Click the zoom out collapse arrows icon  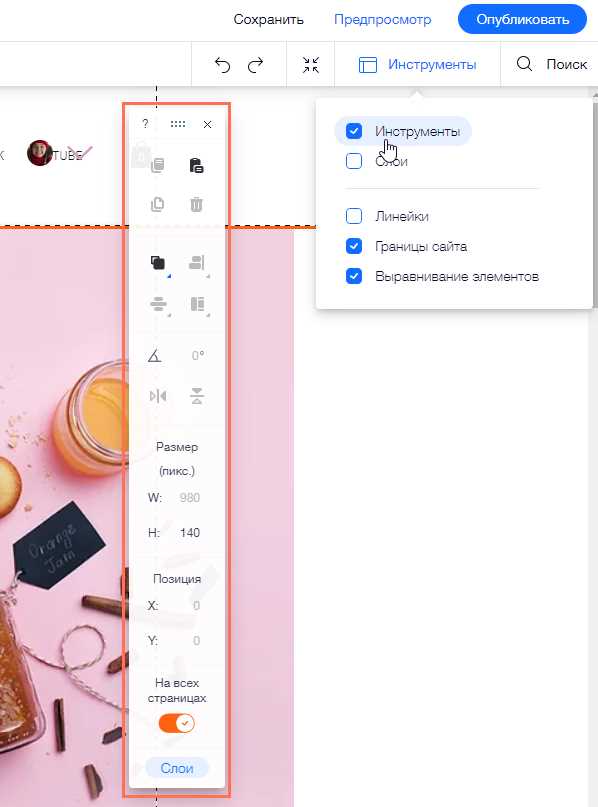311,65
